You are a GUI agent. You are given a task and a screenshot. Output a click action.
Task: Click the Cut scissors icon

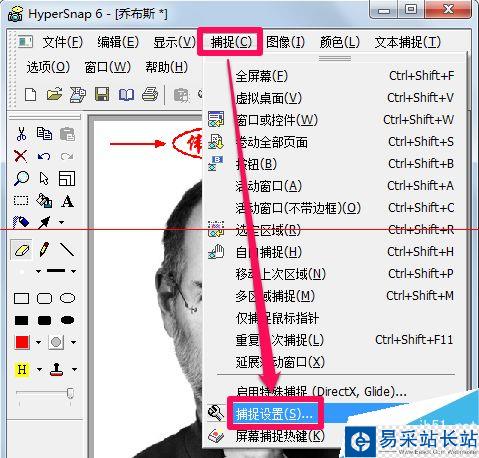21,134
